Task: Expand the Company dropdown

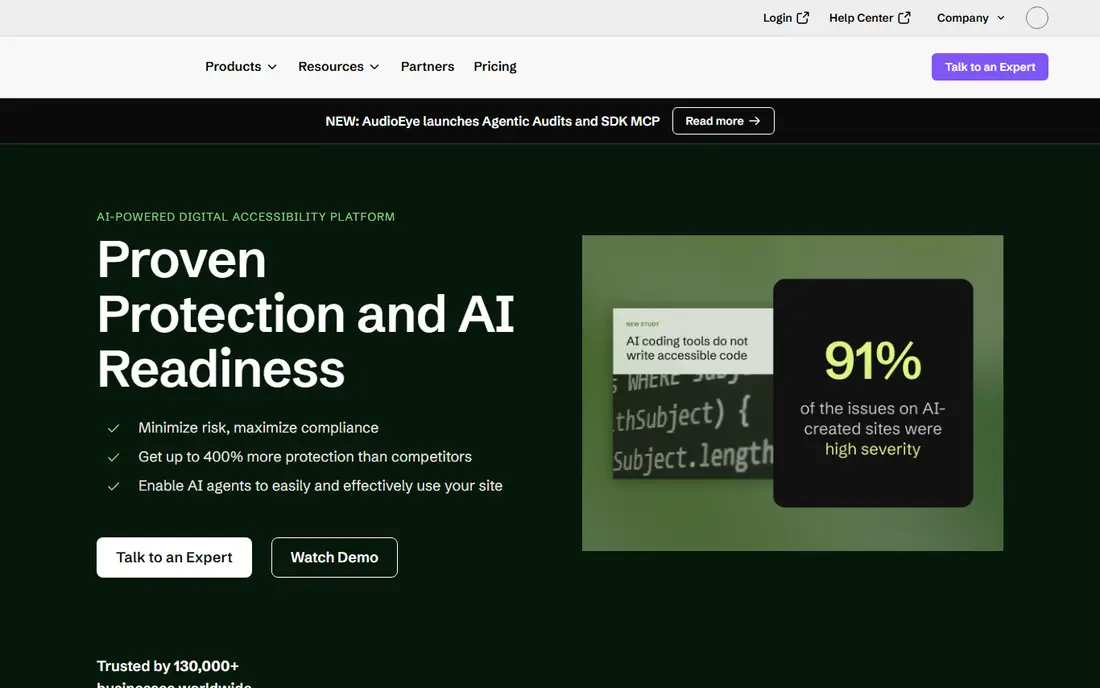Action: coord(971,18)
